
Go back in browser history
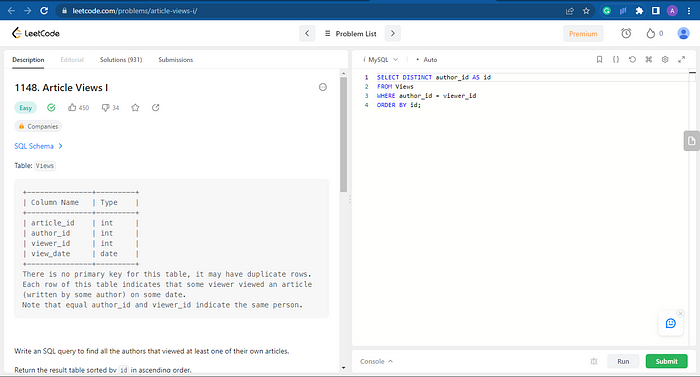click(11, 11)
